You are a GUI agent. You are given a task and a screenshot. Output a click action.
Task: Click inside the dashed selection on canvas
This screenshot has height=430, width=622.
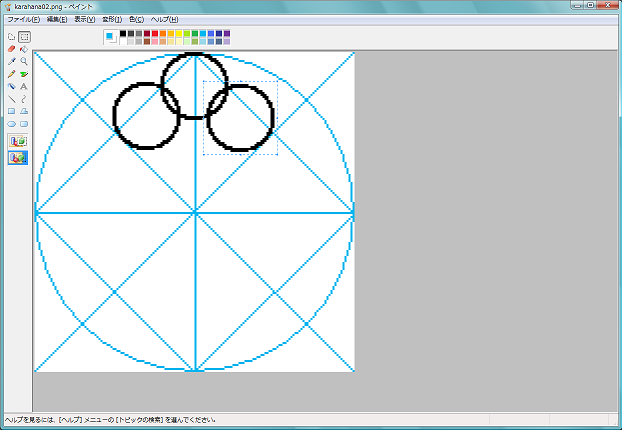[240, 118]
